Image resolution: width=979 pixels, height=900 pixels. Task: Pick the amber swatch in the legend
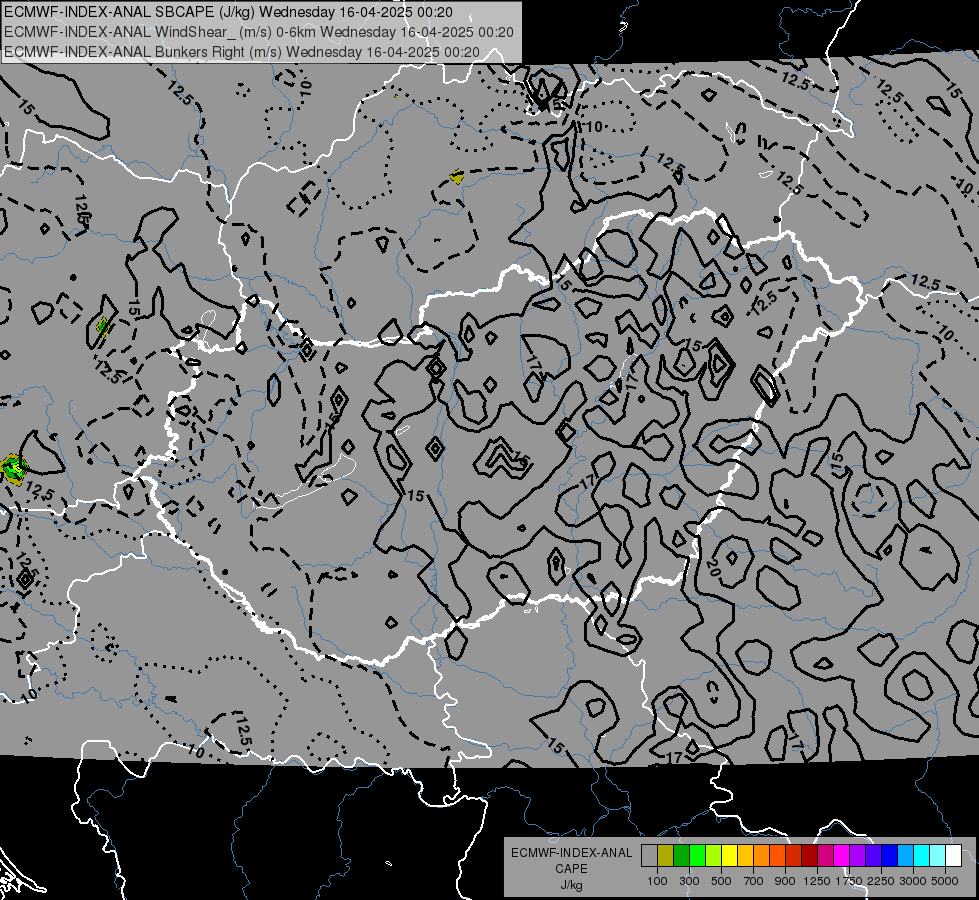click(745, 856)
